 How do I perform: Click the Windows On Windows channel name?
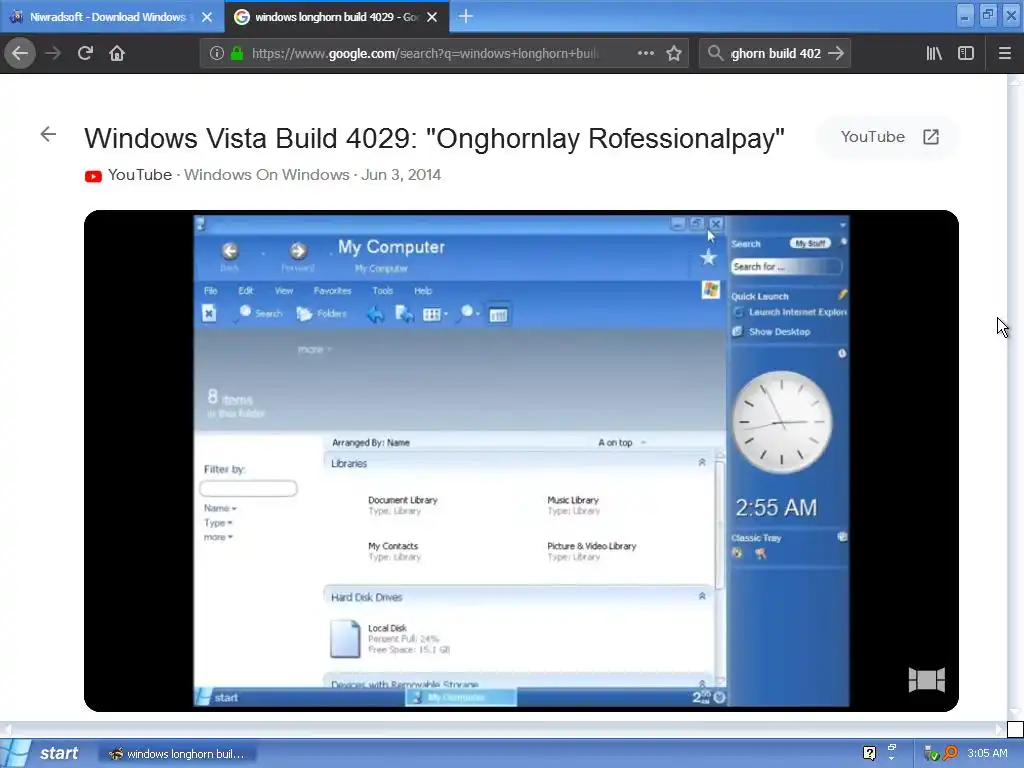pos(266,175)
